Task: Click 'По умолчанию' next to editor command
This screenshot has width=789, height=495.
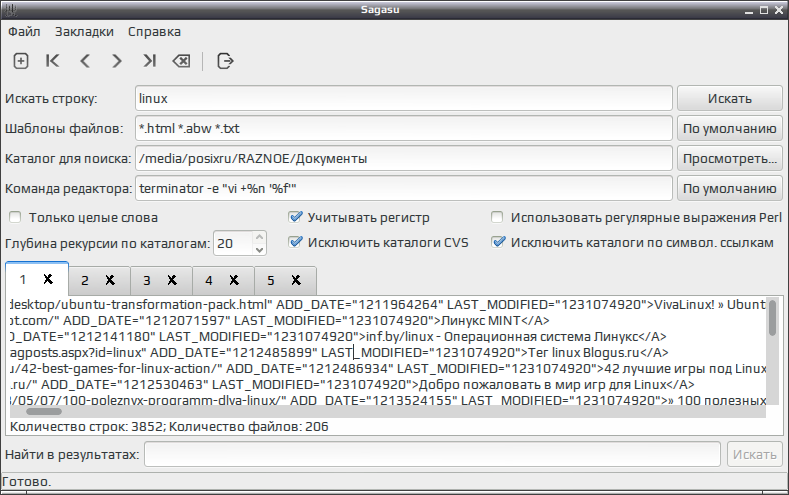Action: (730, 189)
